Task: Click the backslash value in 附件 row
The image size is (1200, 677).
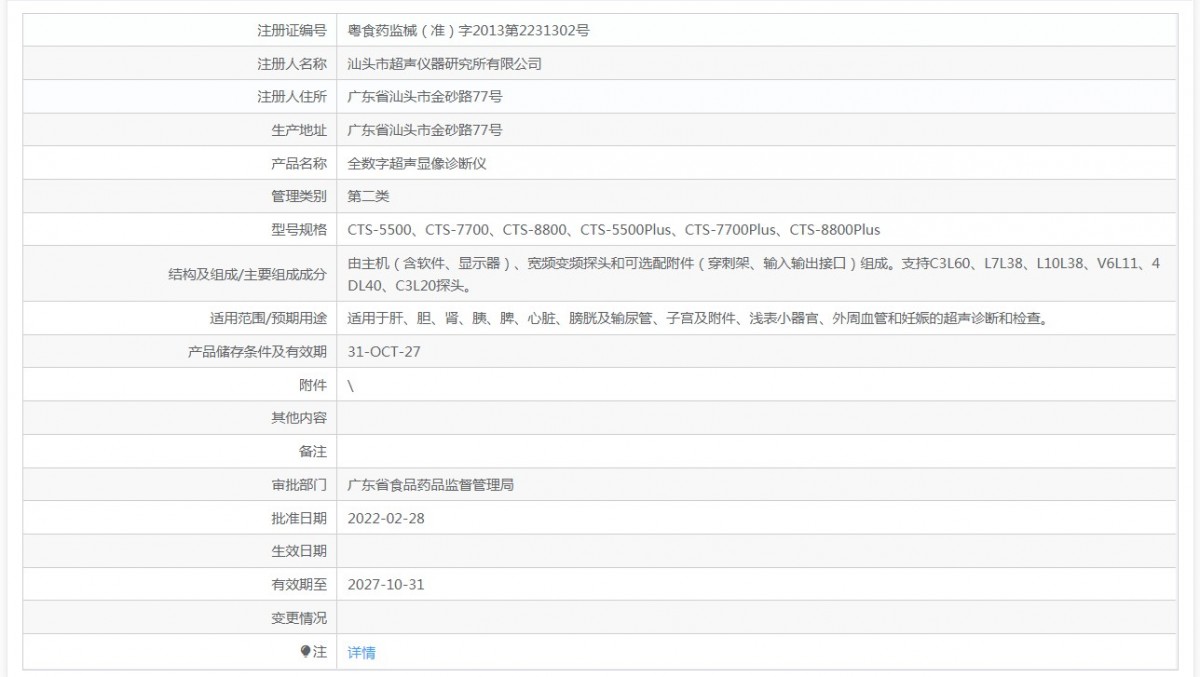Action: click(x=351, y=384)
